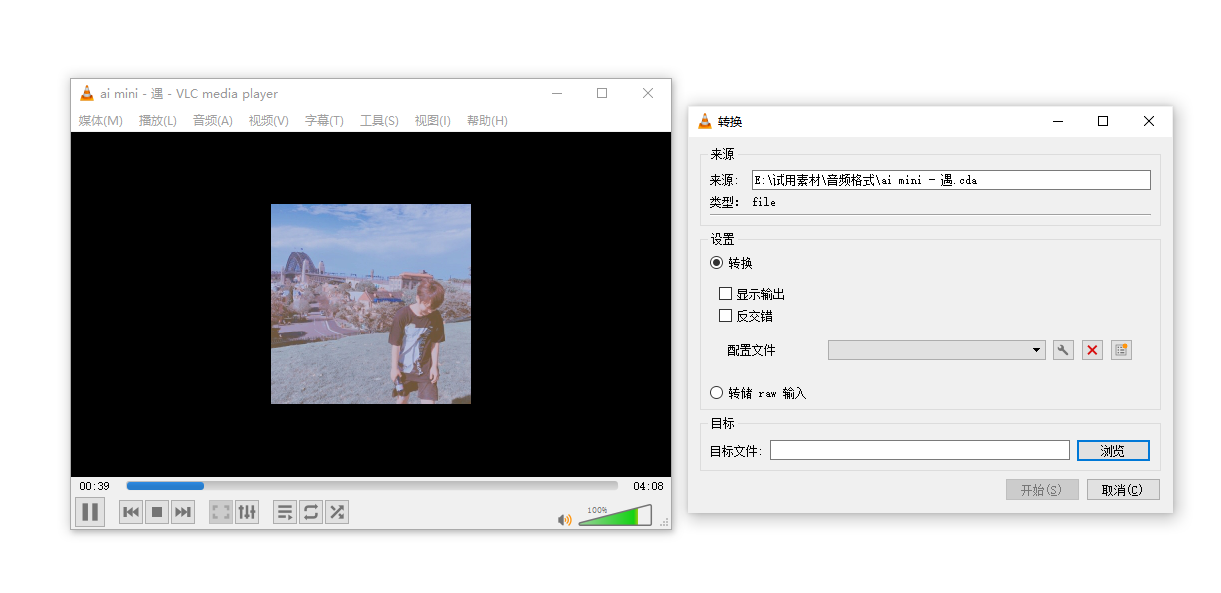This screenshot has height=593, width=1221.
Task: Click elapsed time 00:39 label
Action: (95, 486)
